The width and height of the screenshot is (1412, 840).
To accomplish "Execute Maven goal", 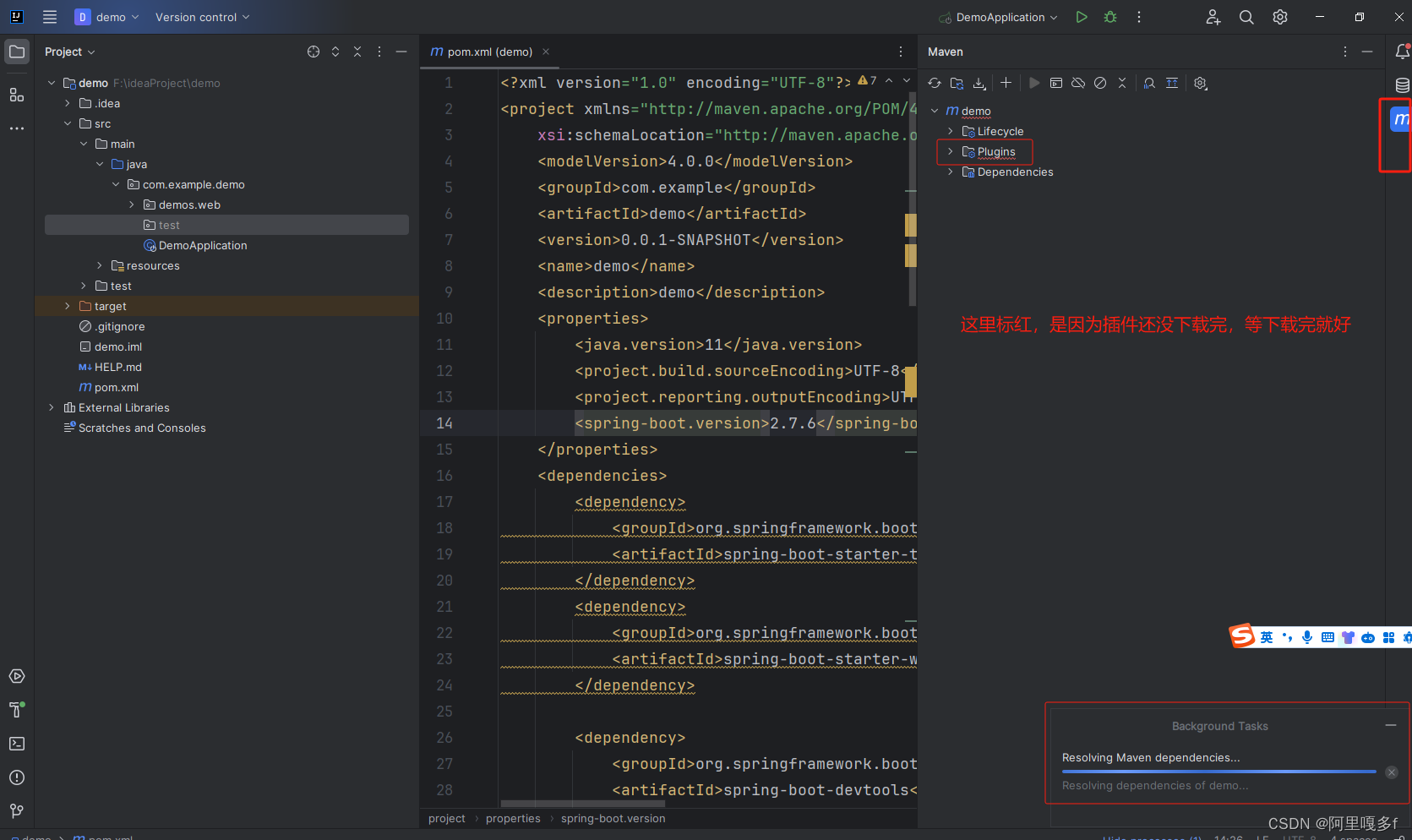I will coord(1056,83).
